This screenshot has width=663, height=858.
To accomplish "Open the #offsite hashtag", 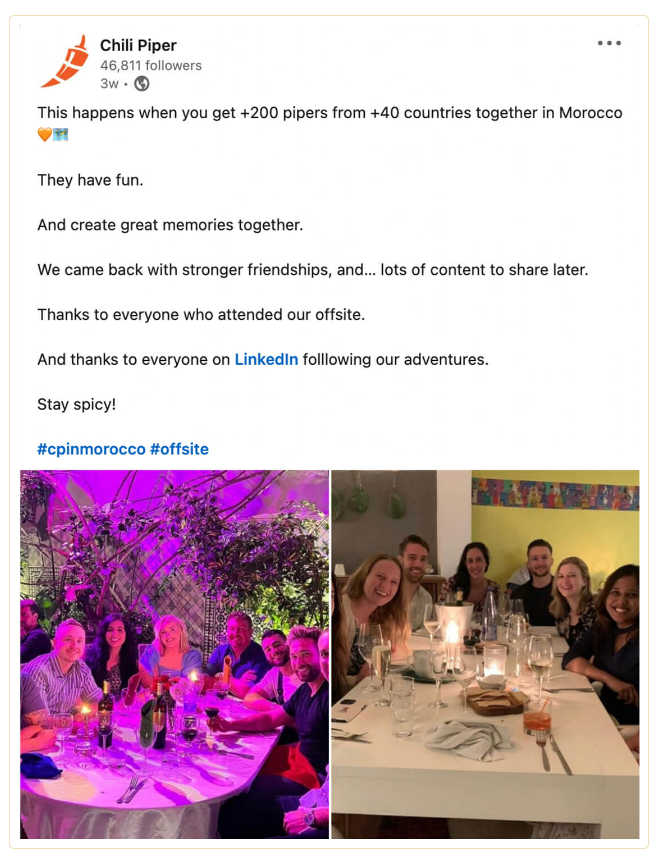I will click(x=179, y=449).
